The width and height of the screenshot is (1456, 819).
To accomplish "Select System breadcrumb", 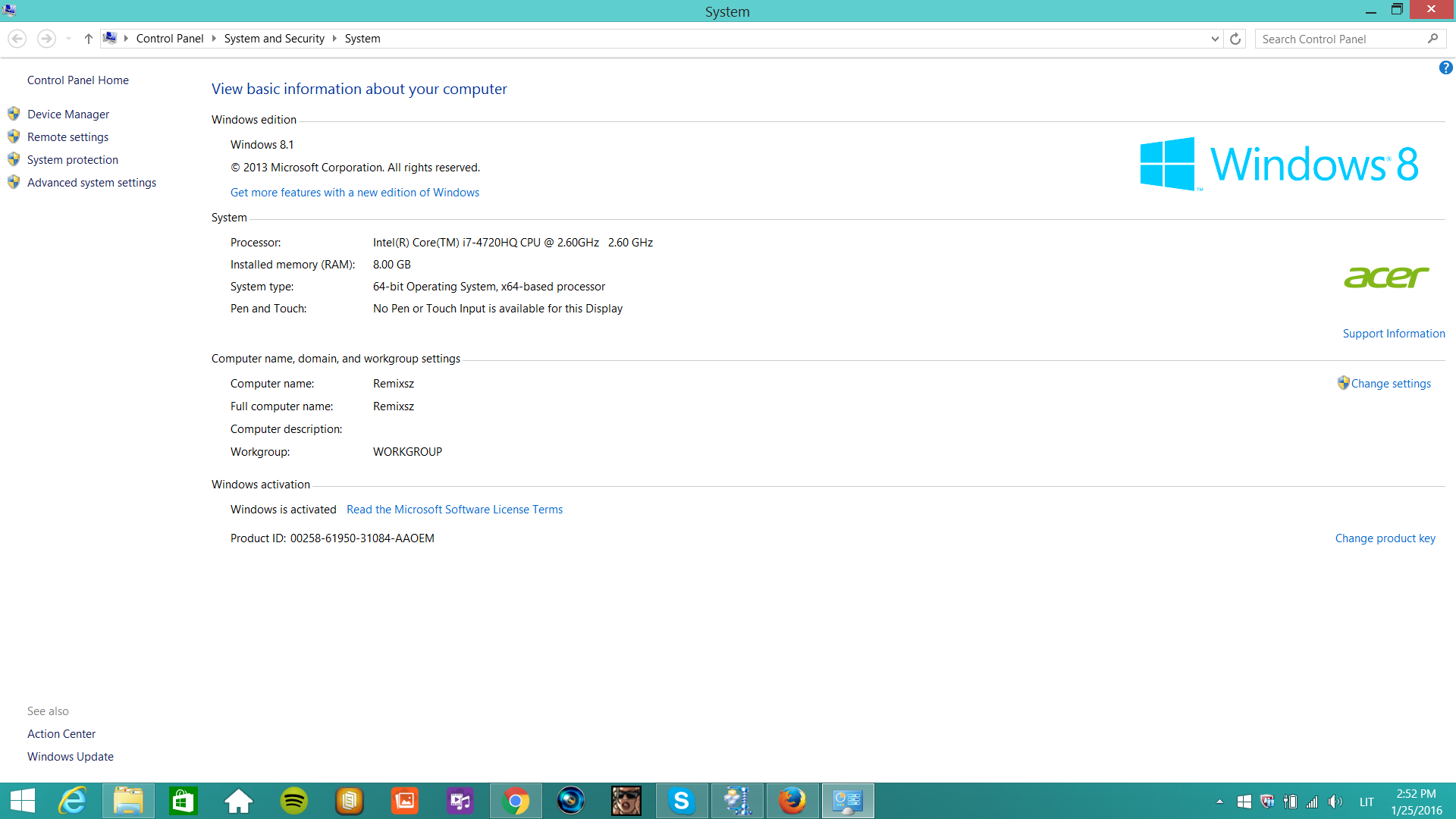I will (362, 39).
